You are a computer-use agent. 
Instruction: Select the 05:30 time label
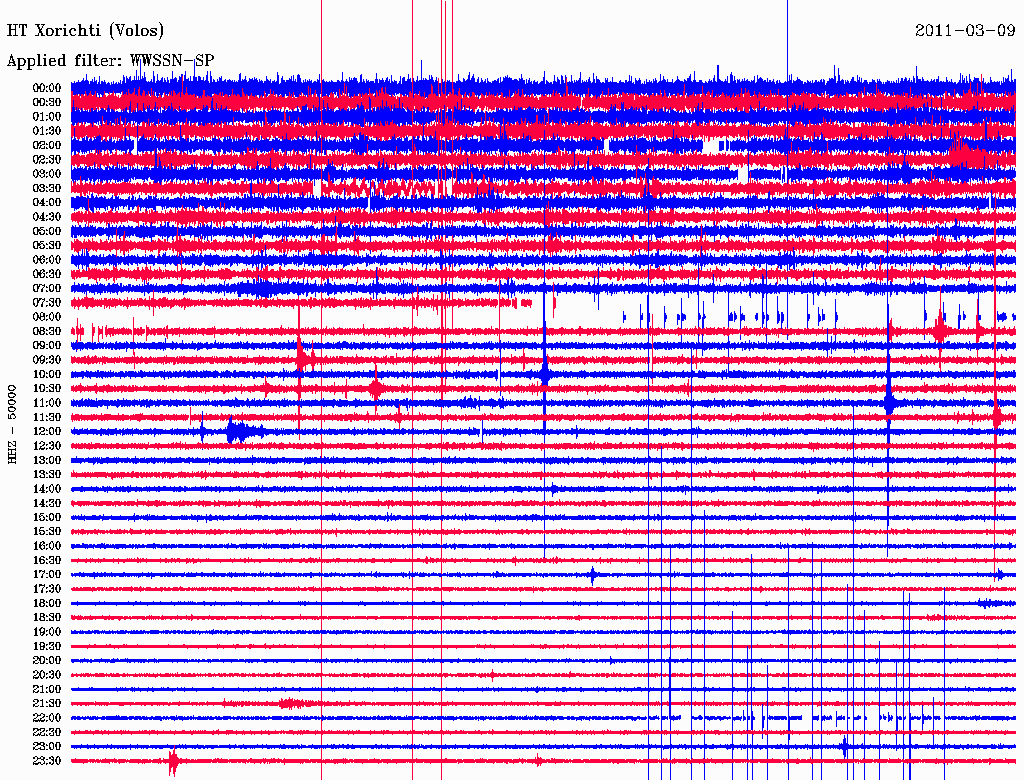(47, 246)
